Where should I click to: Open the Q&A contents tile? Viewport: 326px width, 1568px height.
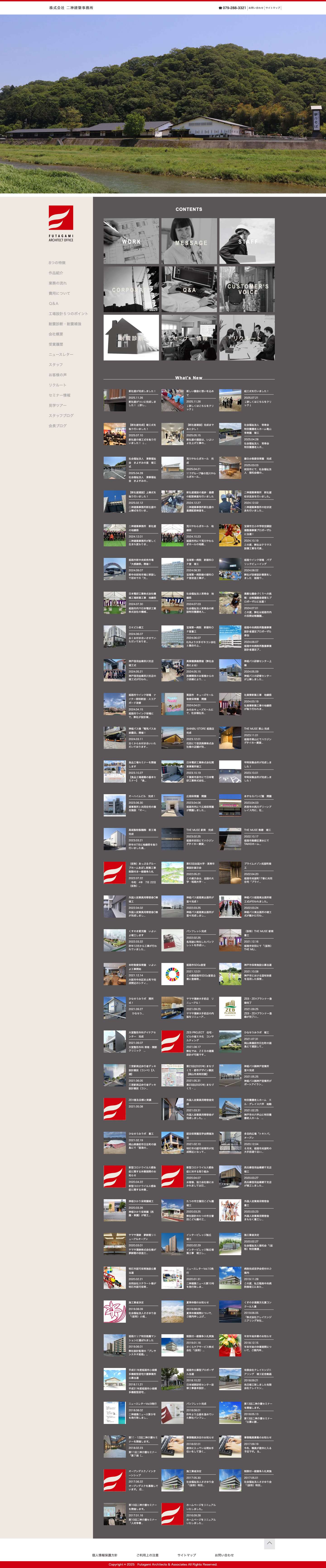[x=189, y=289]
